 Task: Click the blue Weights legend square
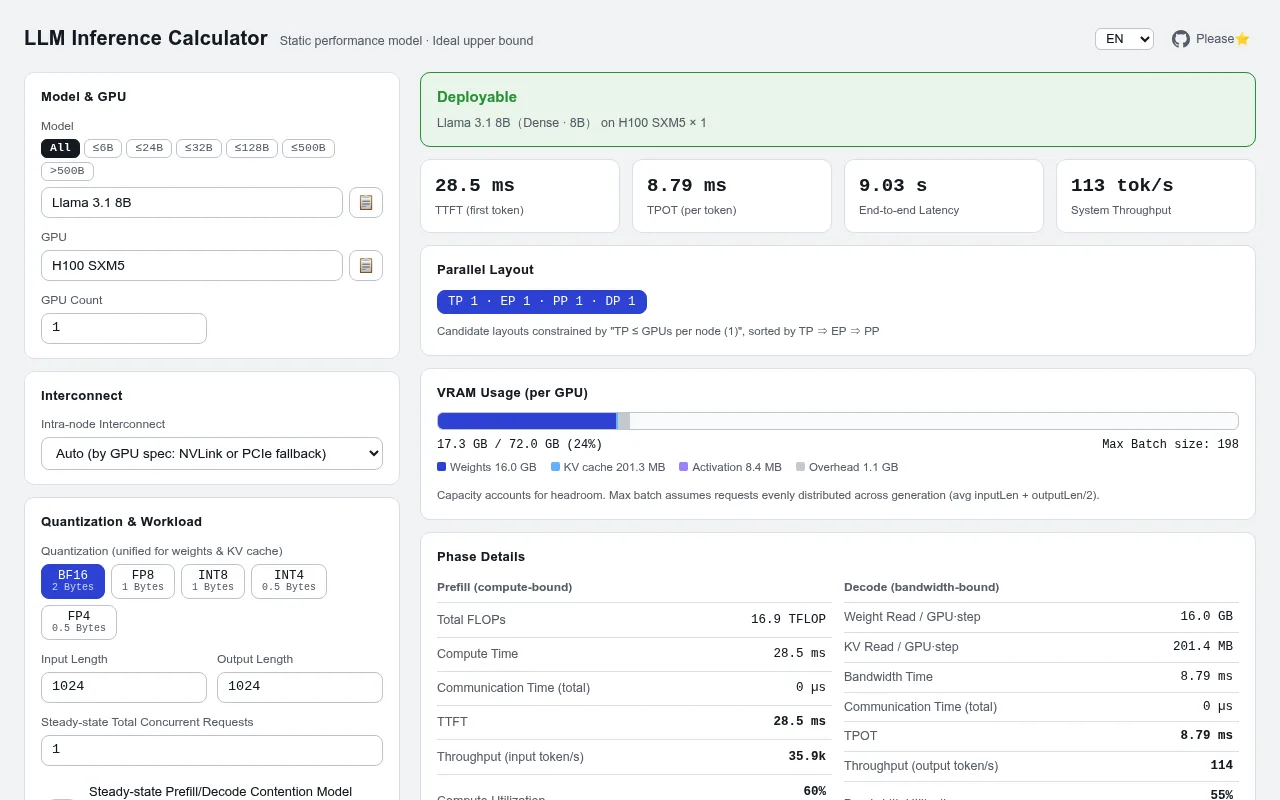(442, 467)
